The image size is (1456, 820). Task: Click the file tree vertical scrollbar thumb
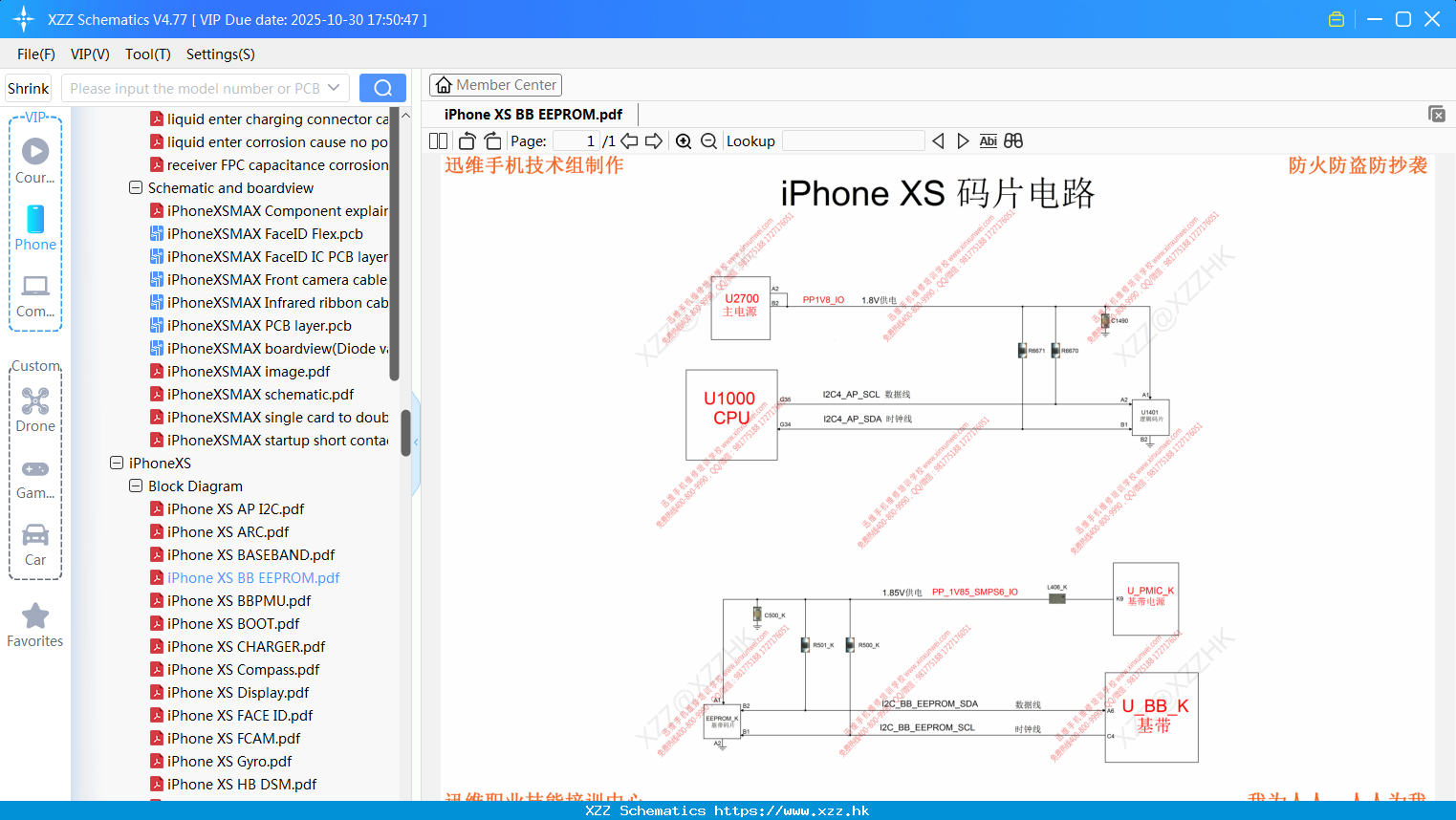click(x=405, y=433)
